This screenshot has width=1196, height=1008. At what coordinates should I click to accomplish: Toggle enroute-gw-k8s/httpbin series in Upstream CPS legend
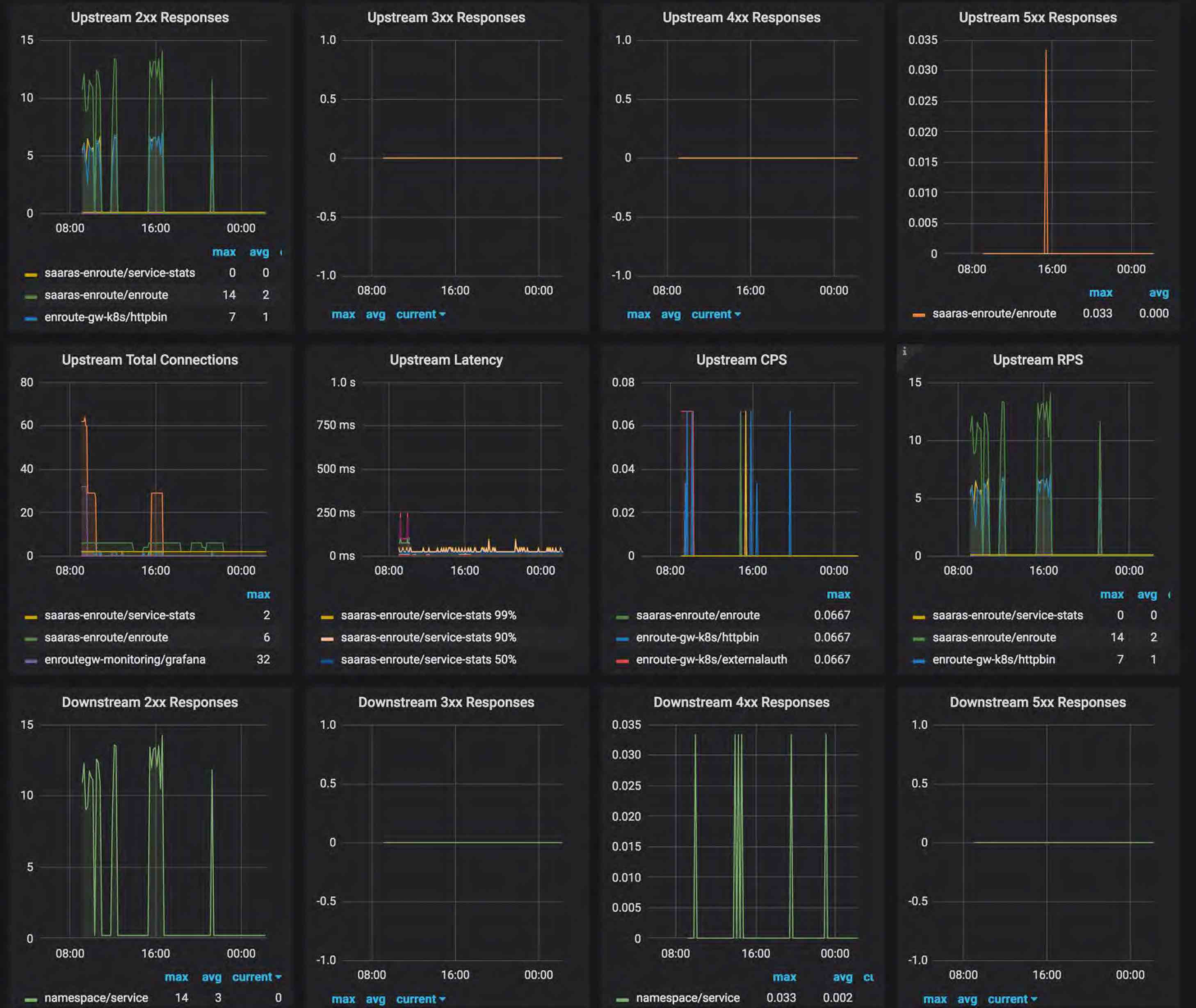point(697,638)
